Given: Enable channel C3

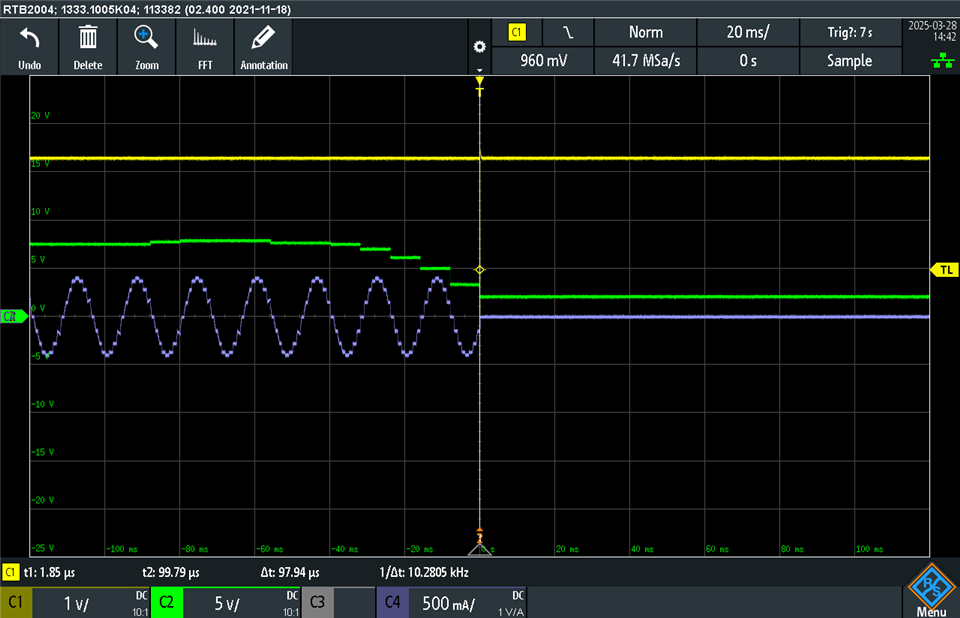Looking at the screenshot, I should coord(317,603).
